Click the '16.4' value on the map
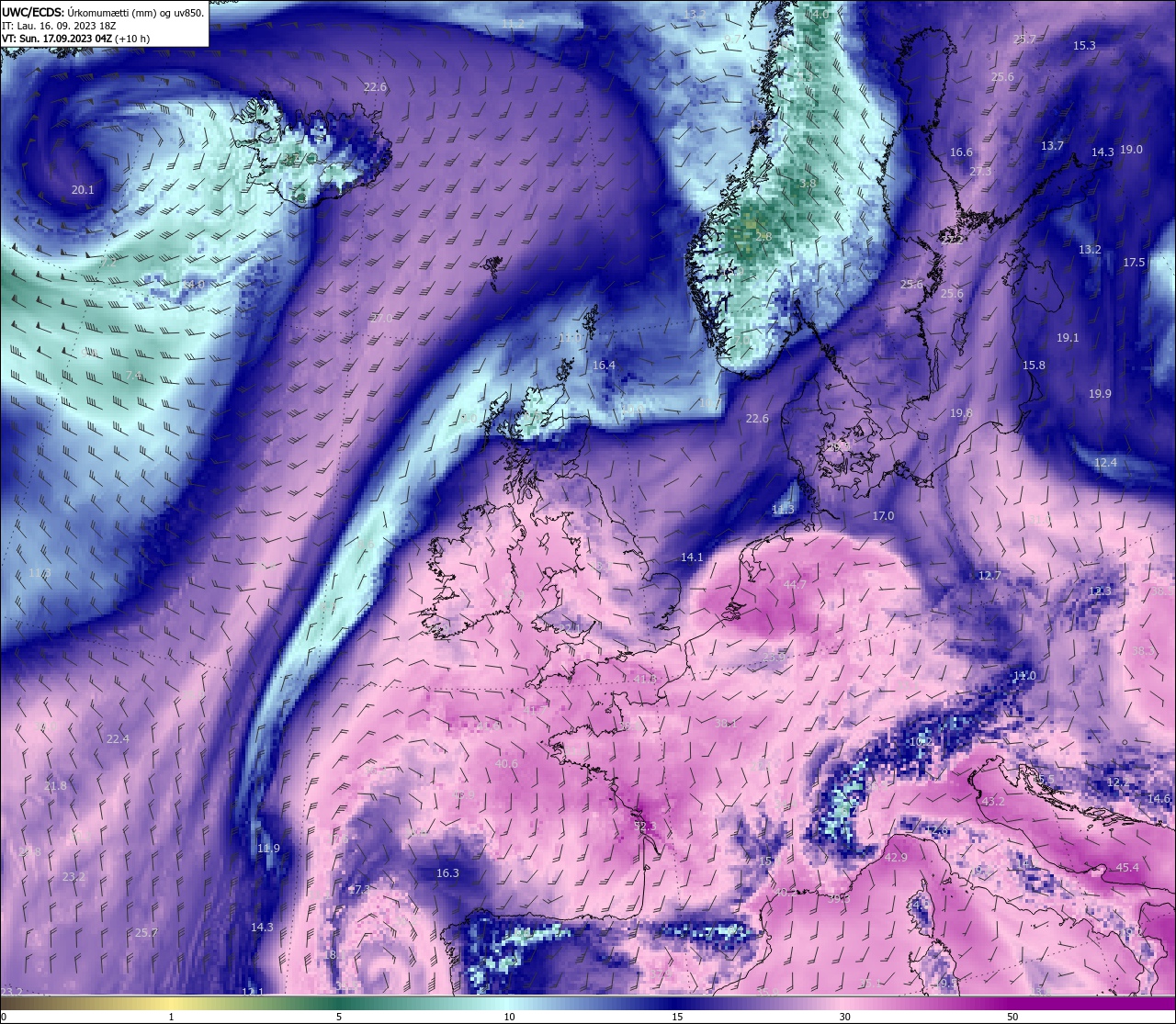Viewport: 1176px width, 1024px height. pyautogui.click(x=604, y=366)
